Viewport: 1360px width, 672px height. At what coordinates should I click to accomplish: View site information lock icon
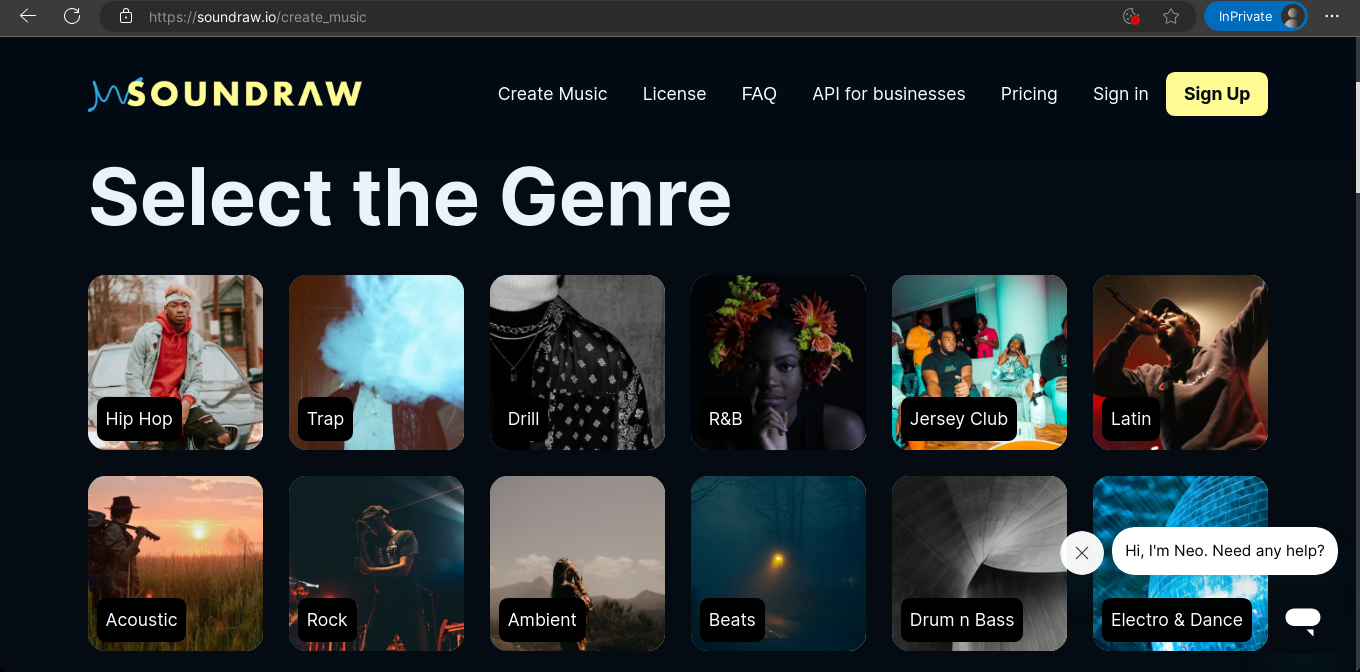coord(125,16)
